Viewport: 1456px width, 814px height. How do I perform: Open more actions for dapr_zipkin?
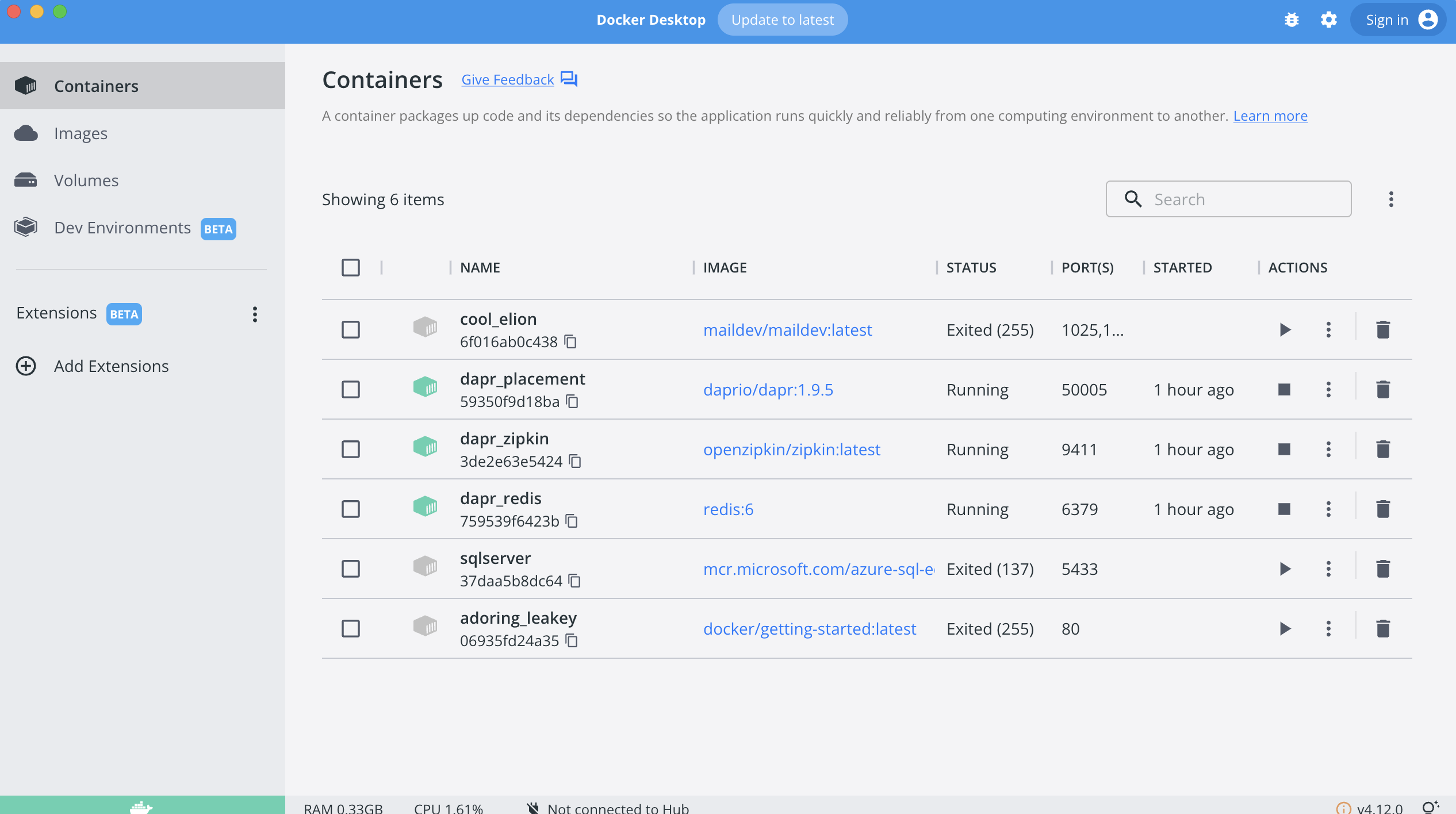click(x=1328, y=449)
